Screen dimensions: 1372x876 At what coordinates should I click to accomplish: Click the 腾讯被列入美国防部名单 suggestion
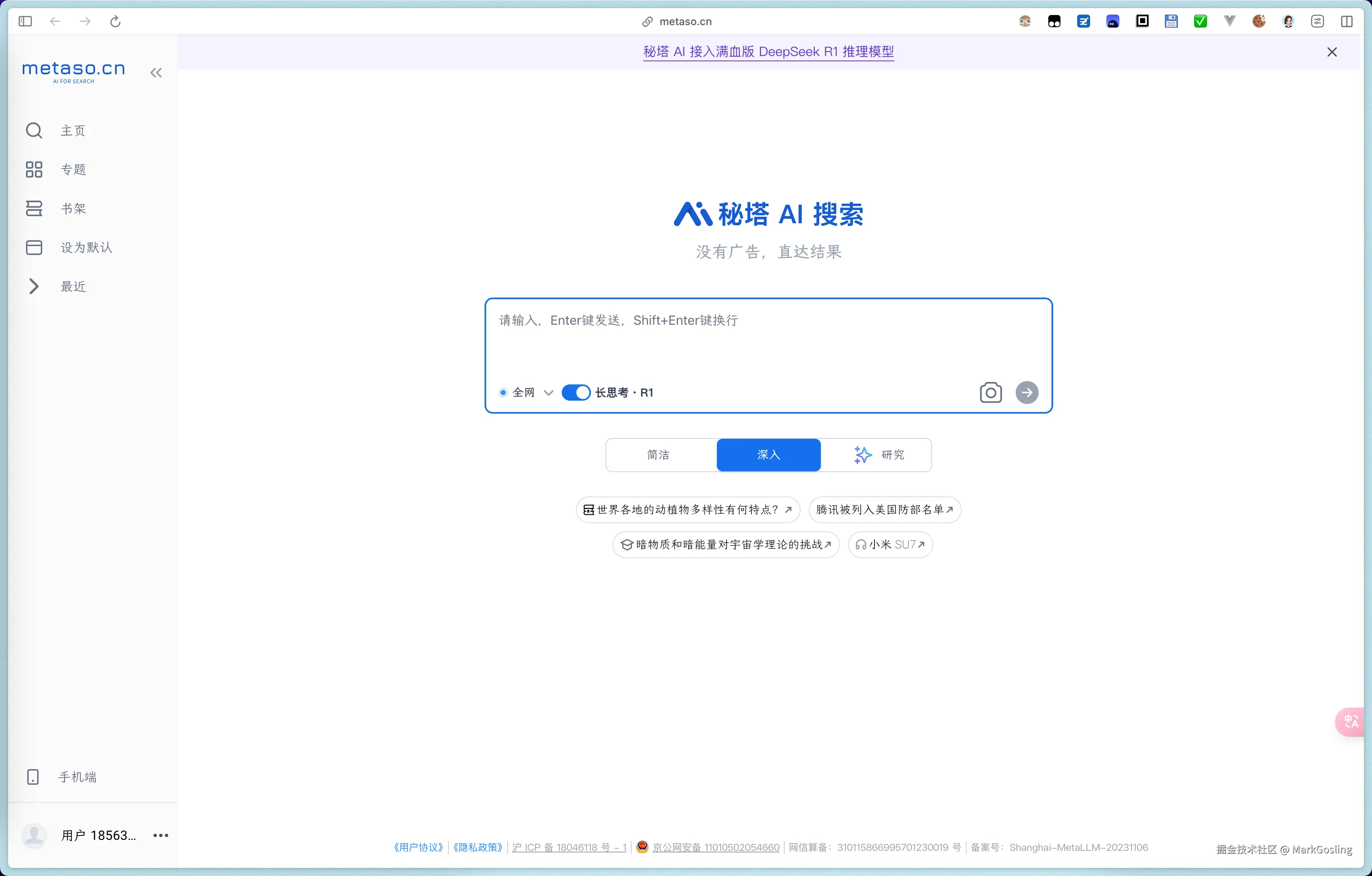(x=884, y=509)
